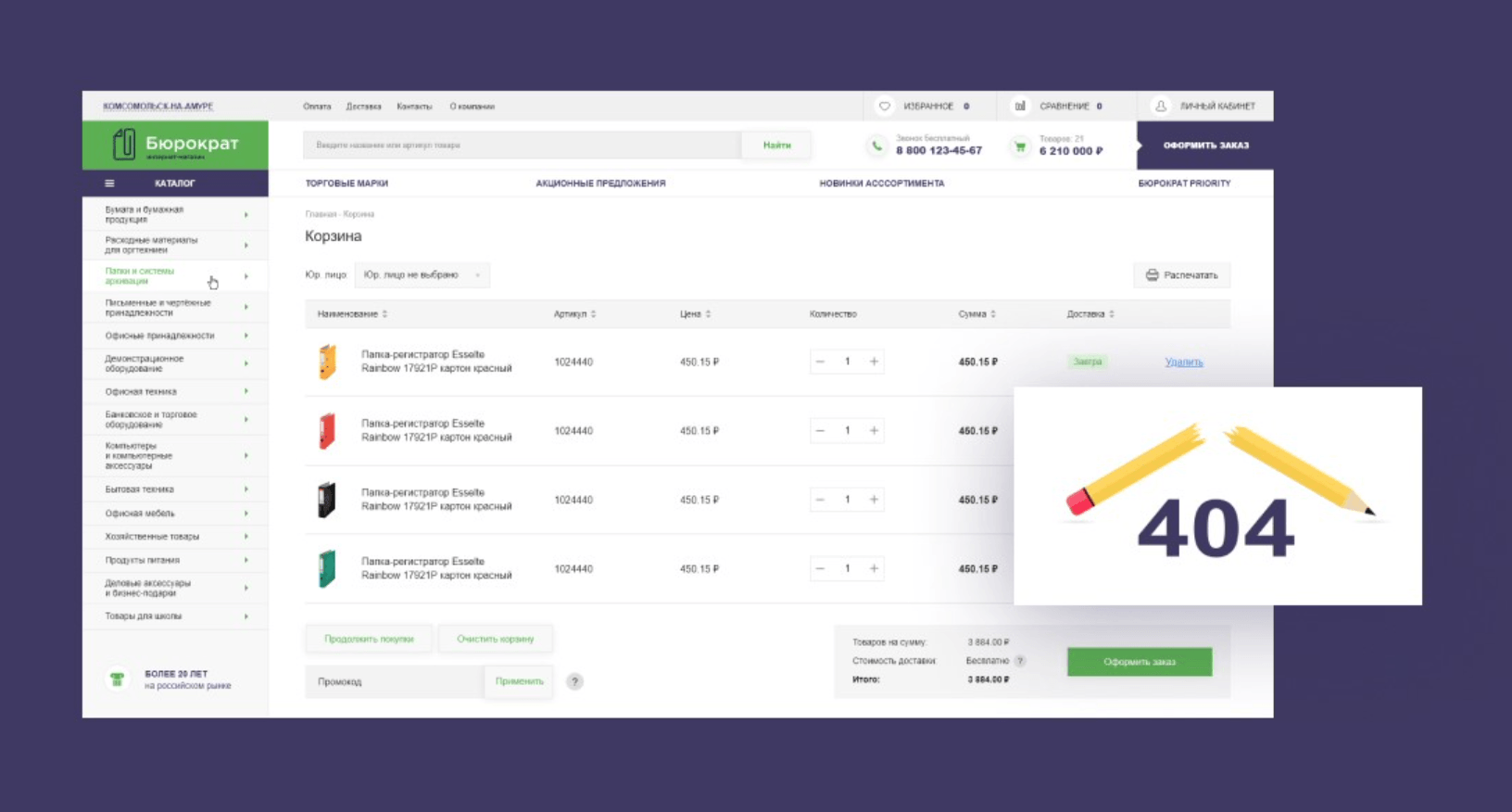Viewport: 1512px width, 812px height.
Task: Open favorites via the heart icon
Action: pyautogui.click(x=885, y=106)
